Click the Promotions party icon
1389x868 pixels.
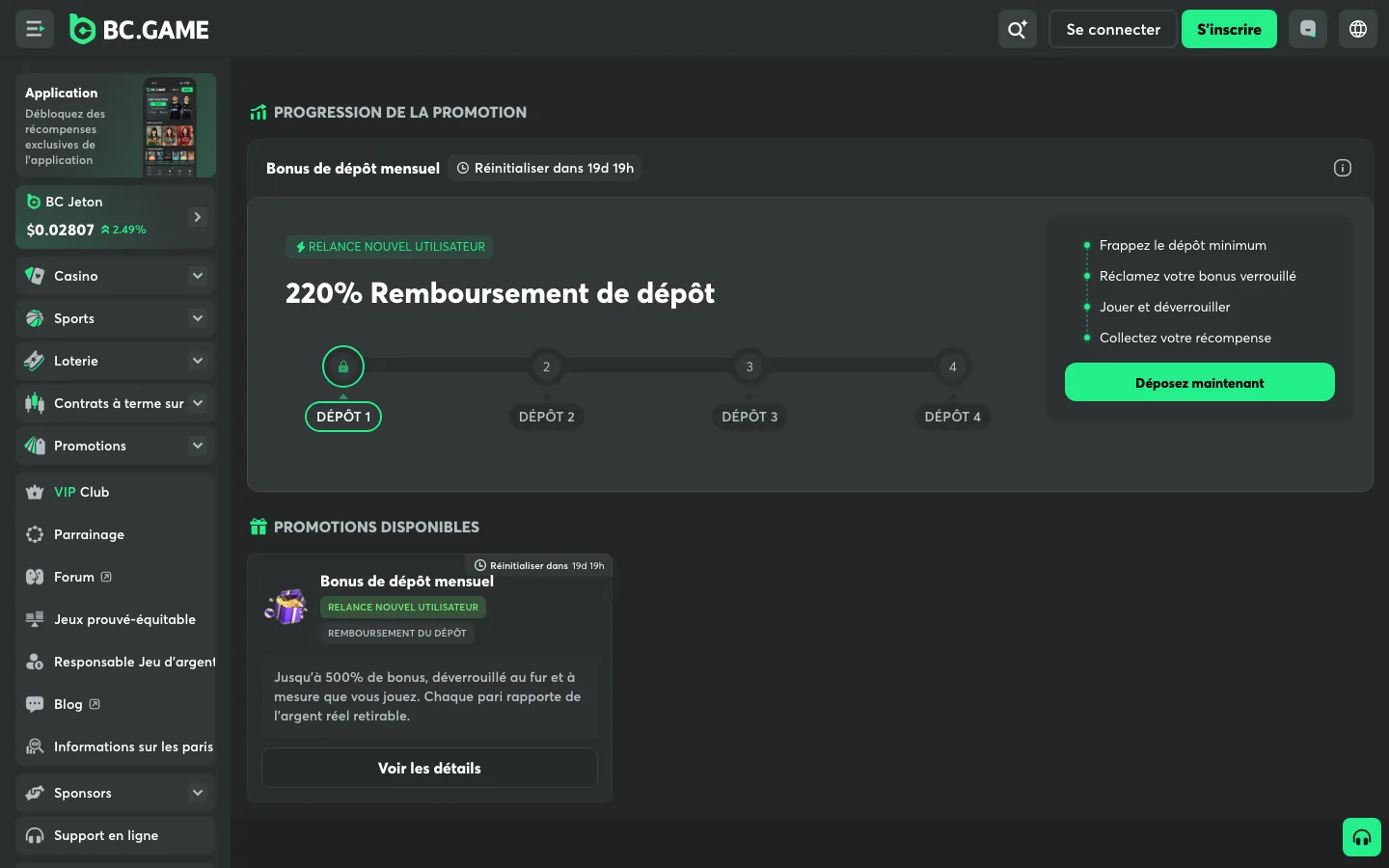point(35,446)
